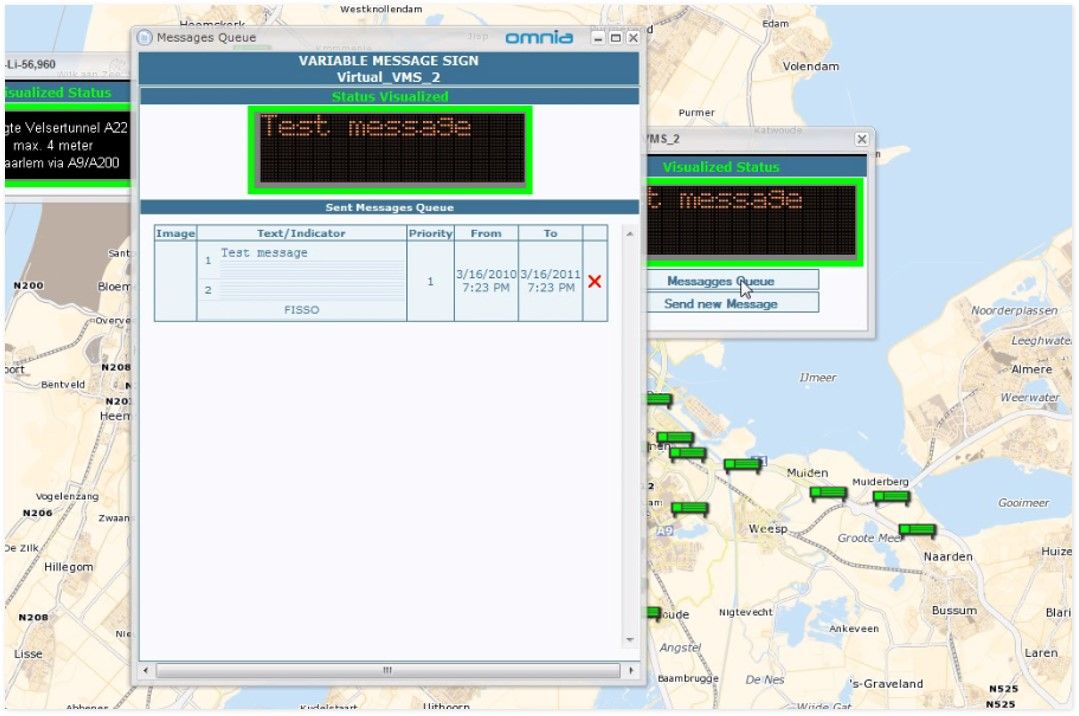Image resolution: width=1079 pixels, height=716 pixels.
Task: Click the VMS sign icon below Muiden label
Action: [828, 493]
